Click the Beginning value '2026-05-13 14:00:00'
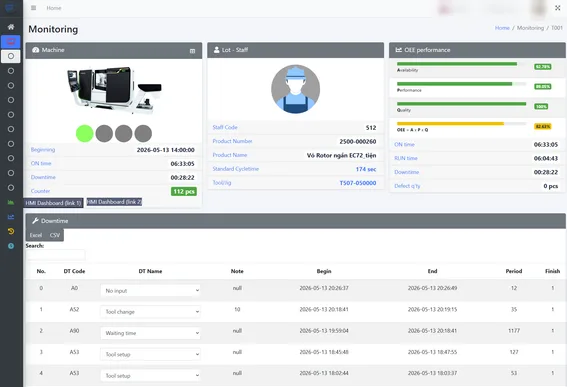 (166, 150)
